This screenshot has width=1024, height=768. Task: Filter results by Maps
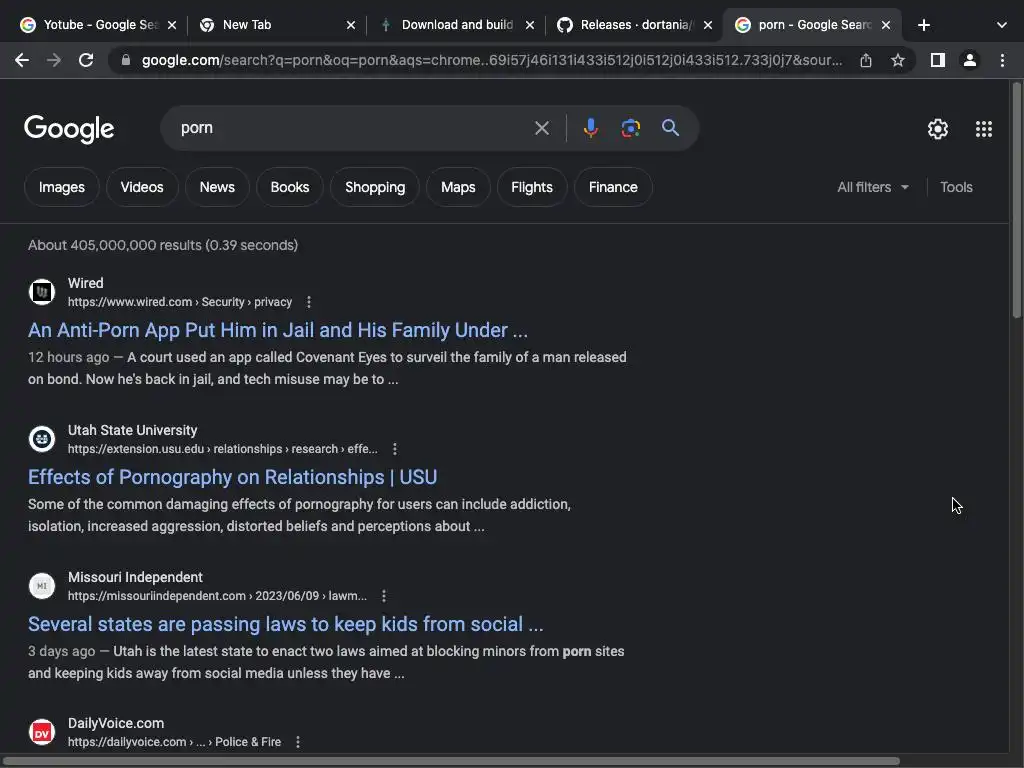[x=458, y=187]
